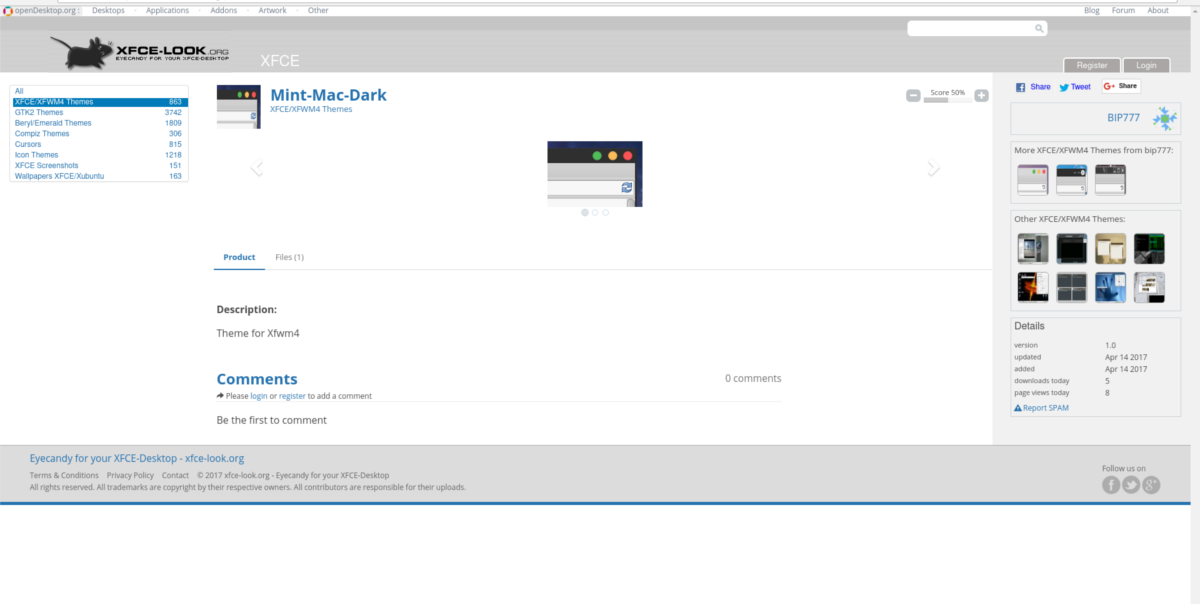
Task: Show next screenshot with right arrow
Action: 933,168
